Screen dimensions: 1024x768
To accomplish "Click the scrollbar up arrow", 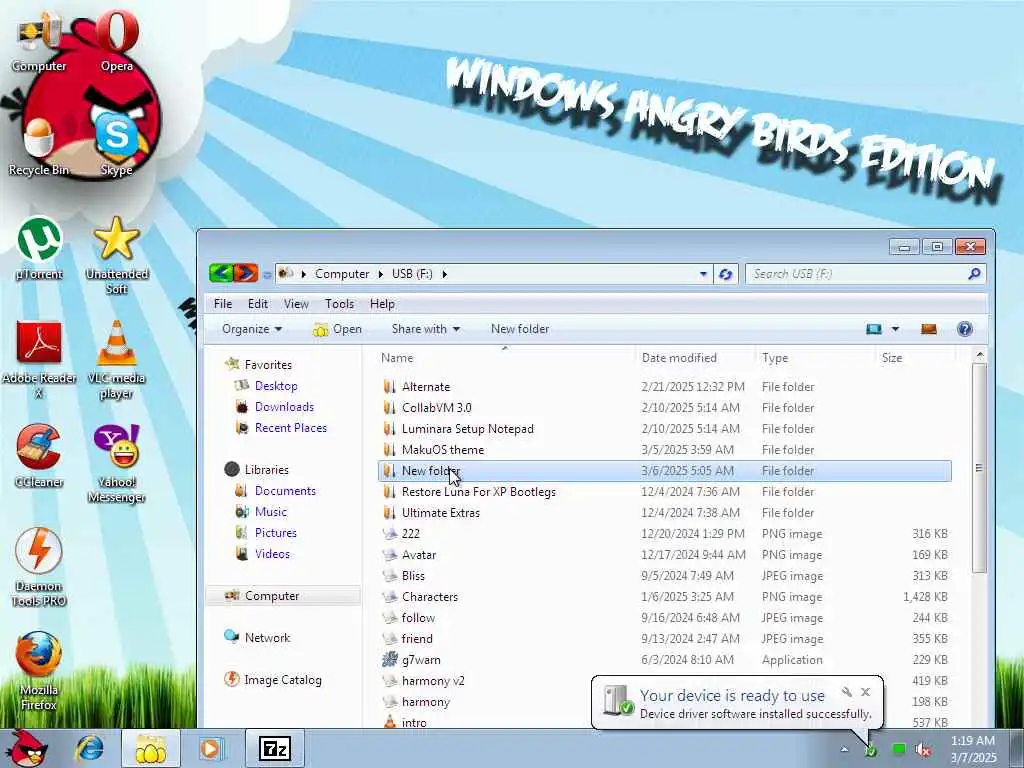I will click(x=978, y=356).
